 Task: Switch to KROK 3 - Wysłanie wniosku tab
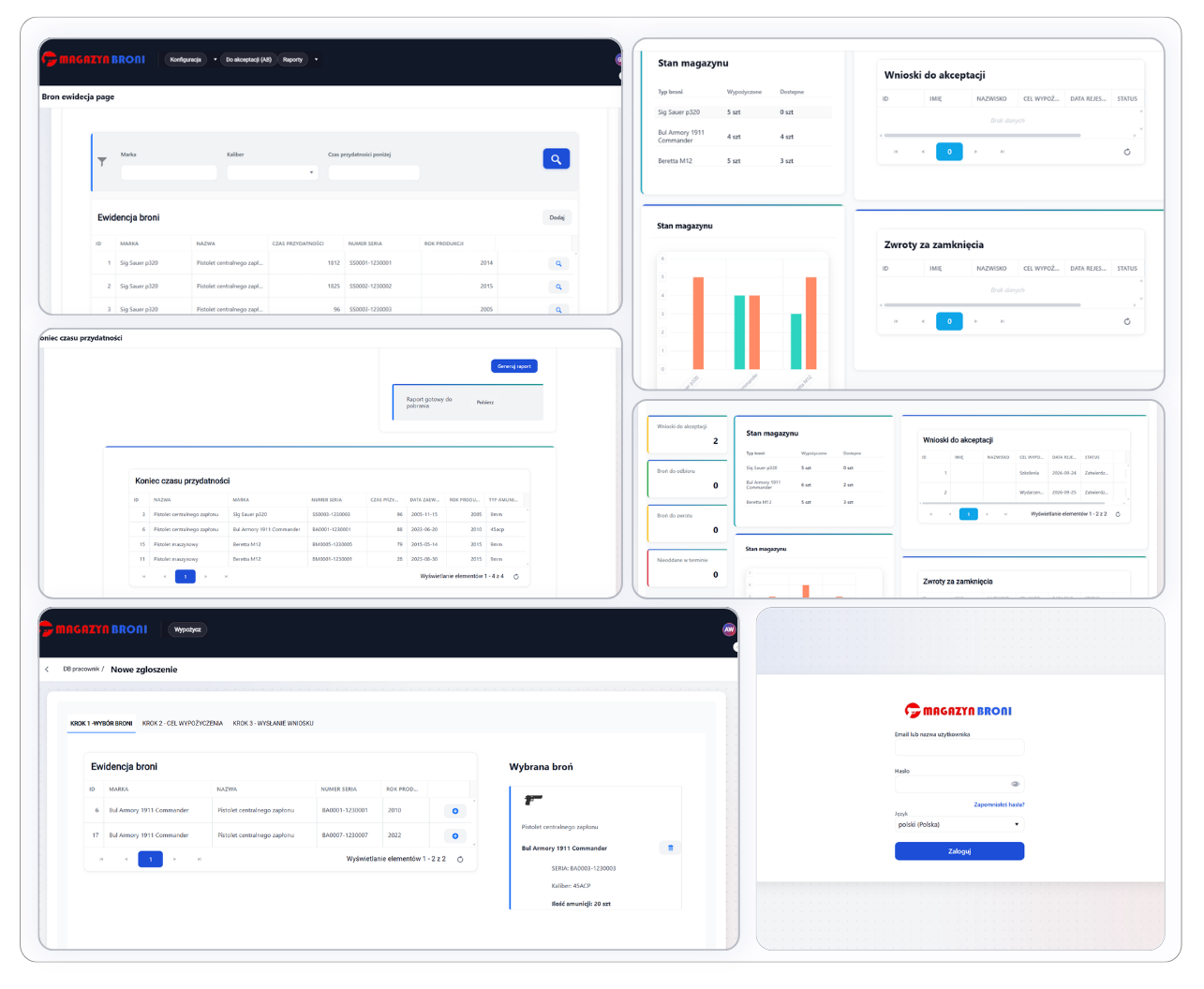point(273,723)
